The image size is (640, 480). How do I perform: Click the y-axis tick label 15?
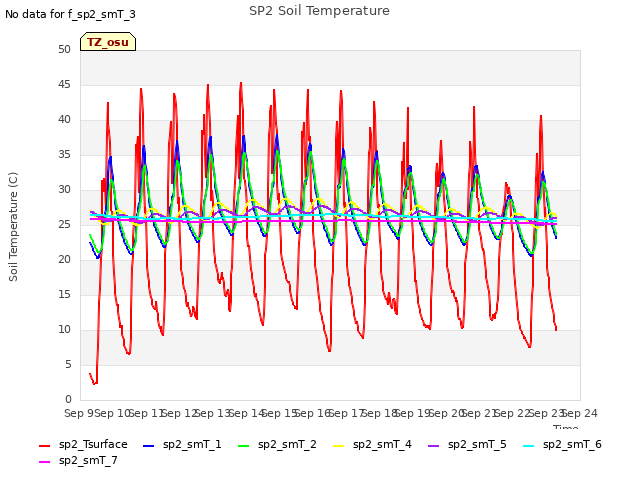coord(64,294)
